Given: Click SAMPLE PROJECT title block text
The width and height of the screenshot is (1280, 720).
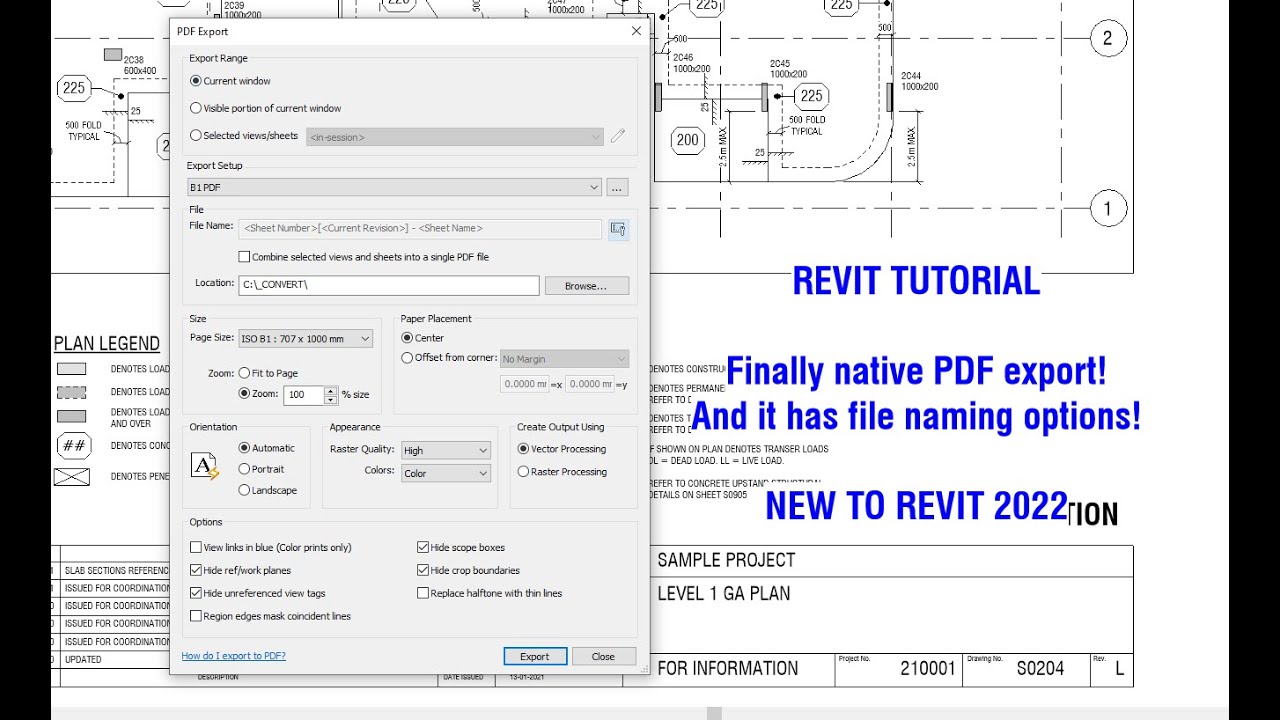Looking at the screenshot, I should pos(726,560).
